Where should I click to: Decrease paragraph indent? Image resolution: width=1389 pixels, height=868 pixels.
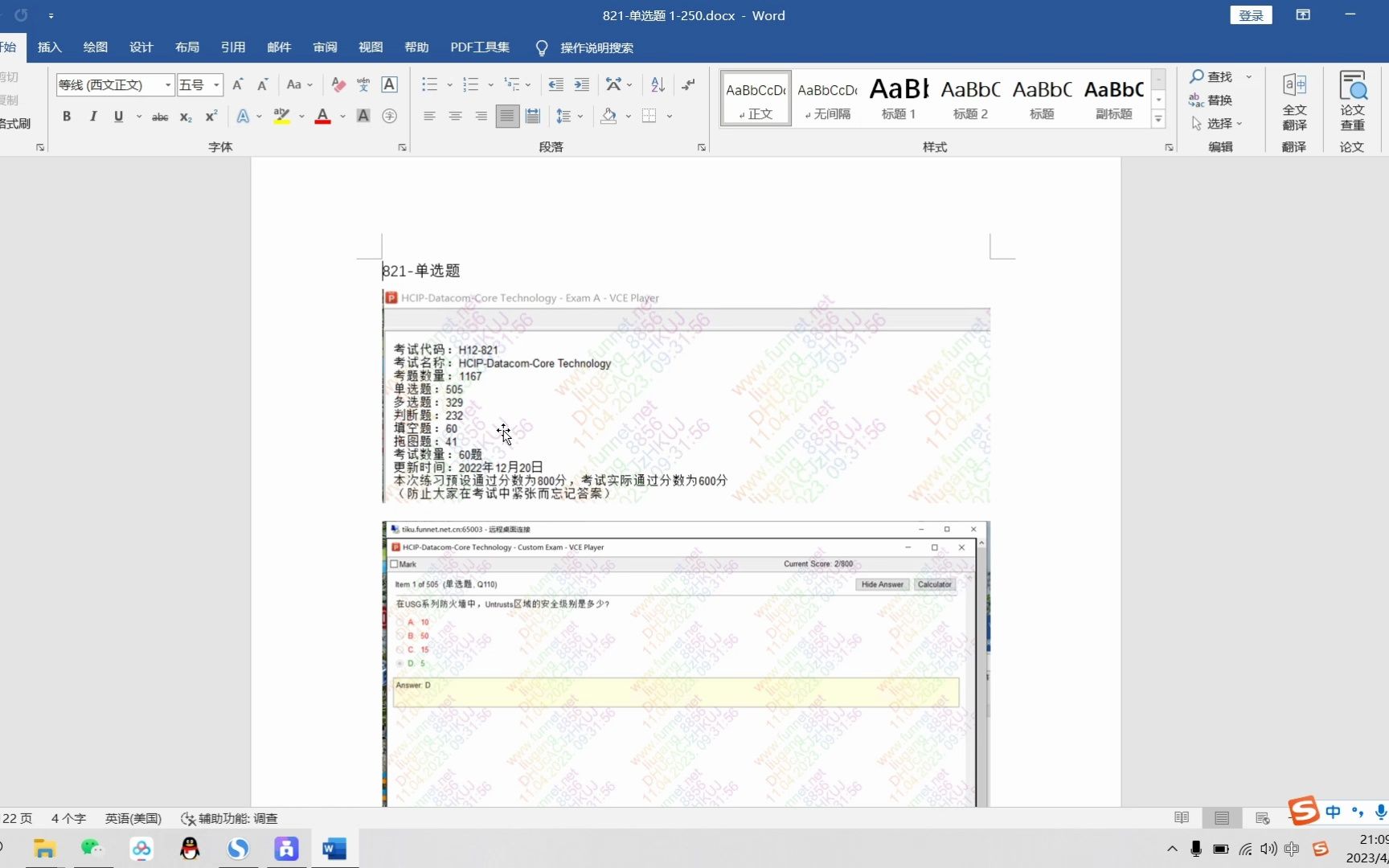555,84
